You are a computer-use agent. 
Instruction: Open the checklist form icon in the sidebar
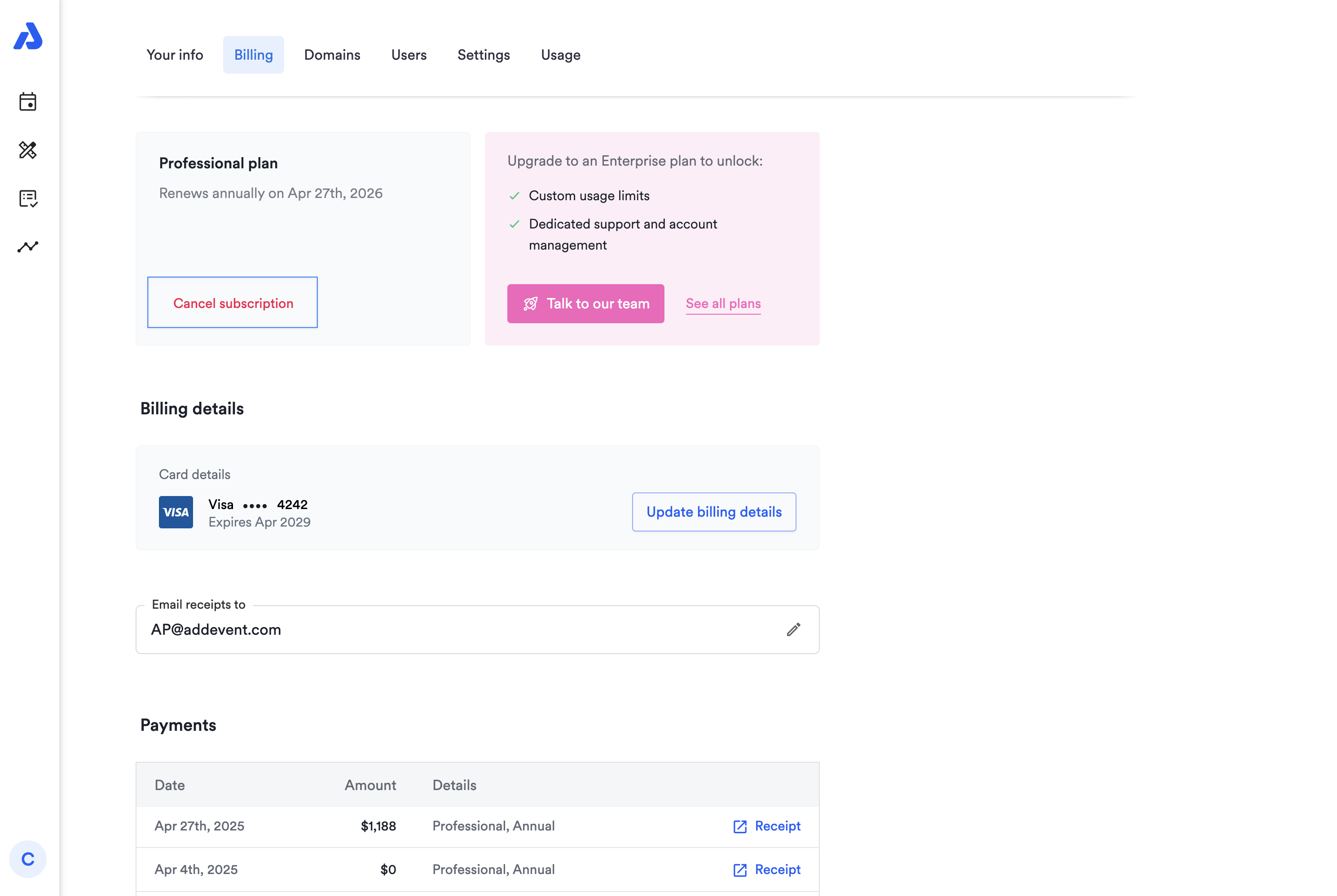coord(27,199)
